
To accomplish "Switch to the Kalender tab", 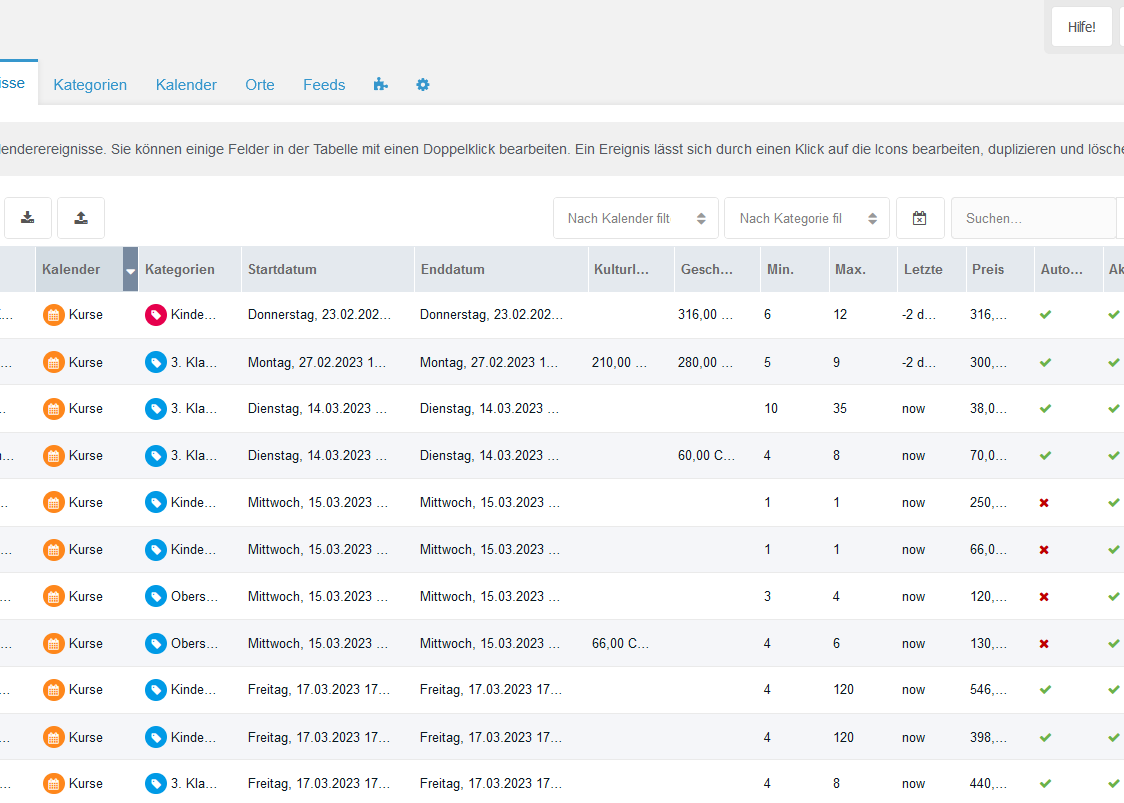I will (186, 85).
